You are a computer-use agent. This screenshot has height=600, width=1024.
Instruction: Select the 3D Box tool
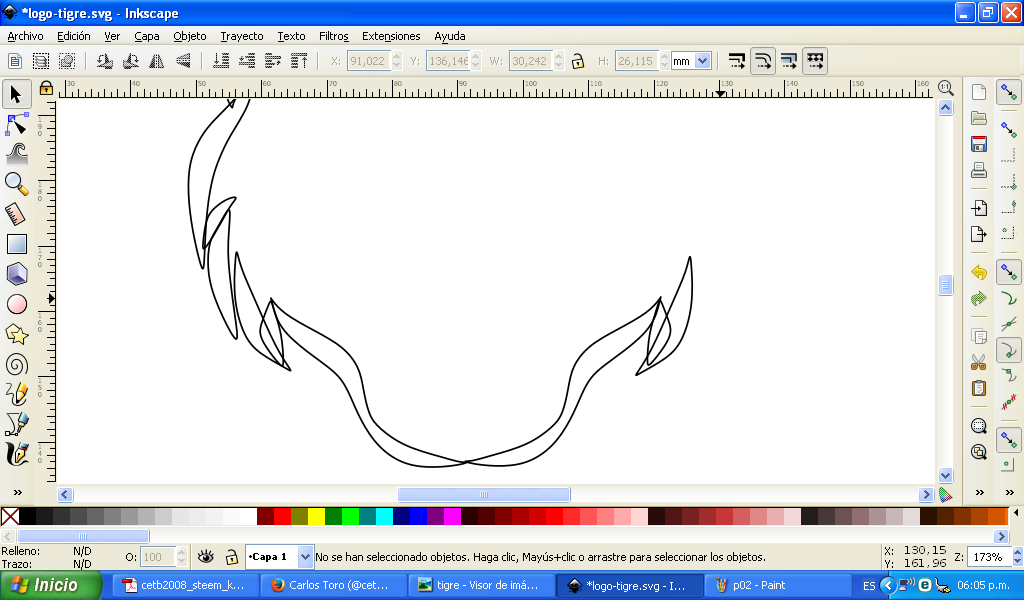point(16,274)
